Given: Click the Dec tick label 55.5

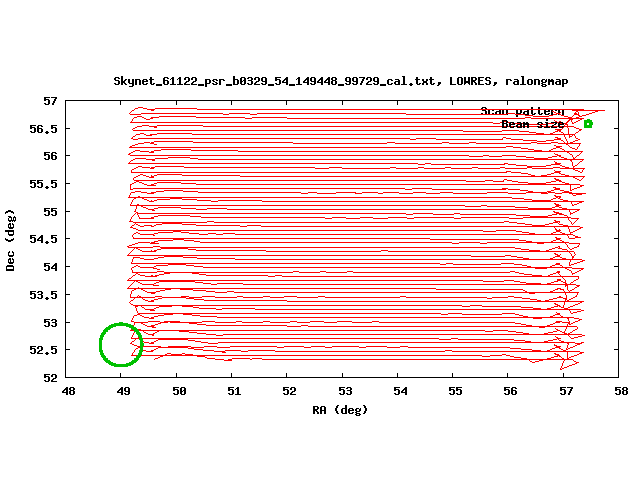Looking at the screenshot, I should (x=43, y=184).
